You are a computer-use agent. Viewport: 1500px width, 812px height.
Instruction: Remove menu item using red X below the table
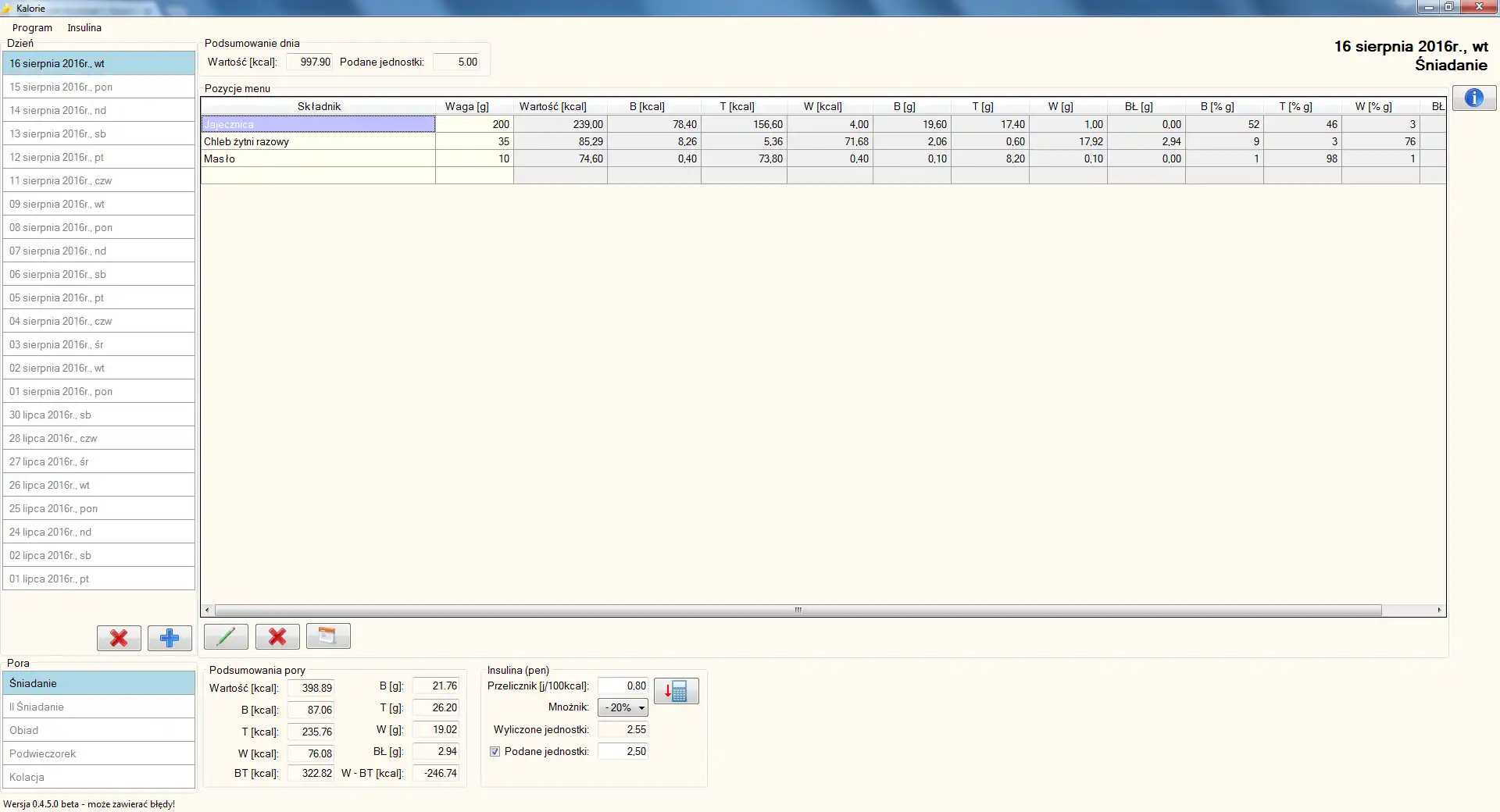point(277,636)
